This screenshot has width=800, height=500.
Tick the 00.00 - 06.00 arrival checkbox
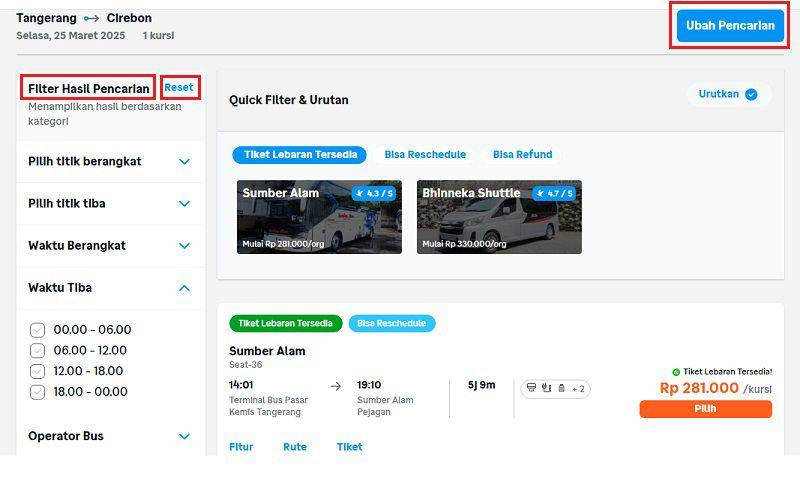click(37, 330)
